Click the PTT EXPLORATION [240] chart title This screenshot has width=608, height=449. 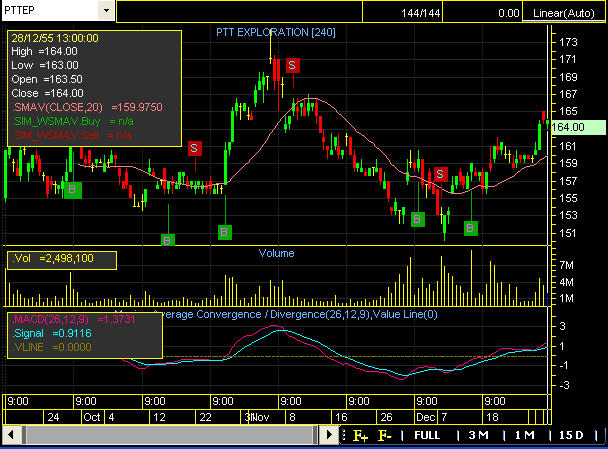pyautogui.click(x=276, y=32)
